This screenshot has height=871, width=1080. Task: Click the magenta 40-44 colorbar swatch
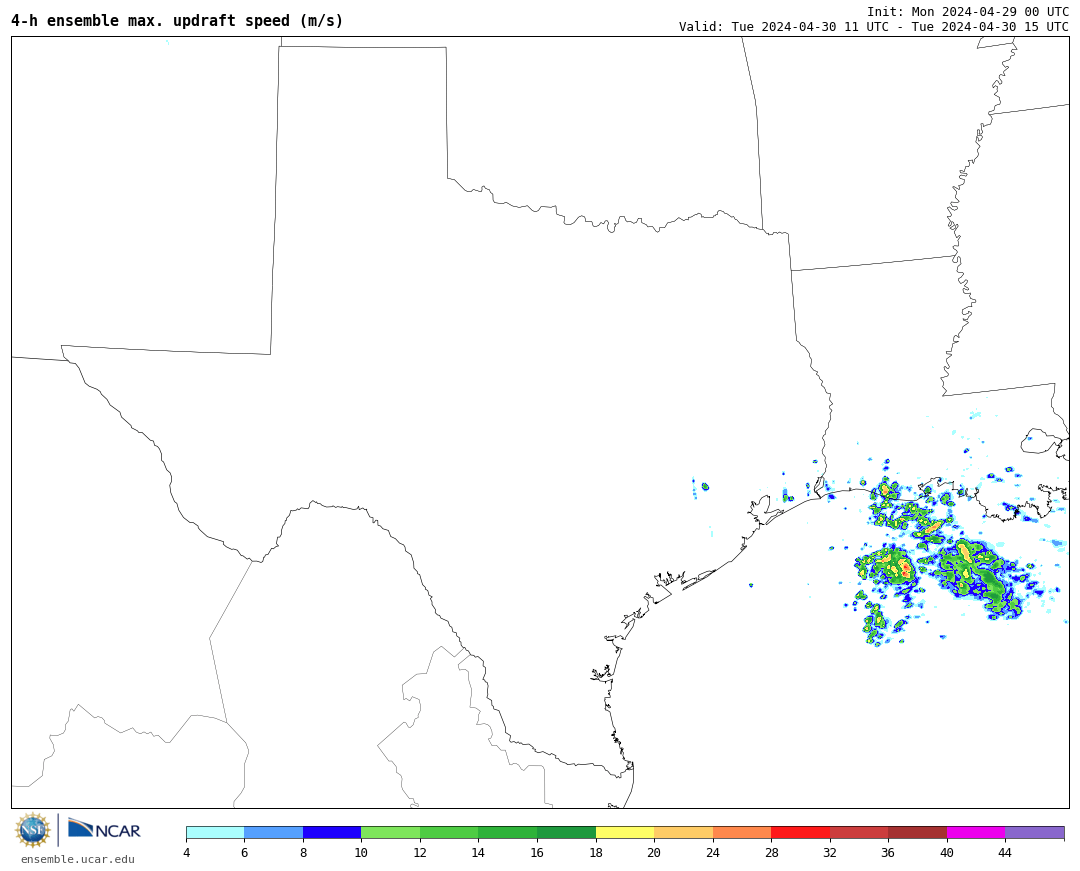coord(976,832)
